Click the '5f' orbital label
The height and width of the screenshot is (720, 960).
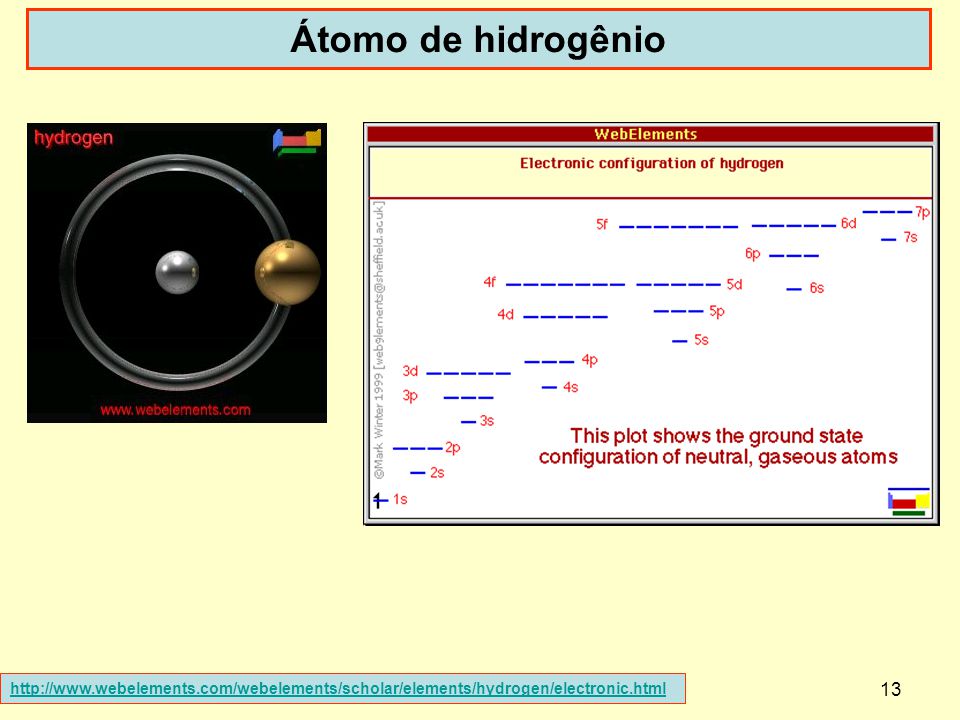point(602,224)
